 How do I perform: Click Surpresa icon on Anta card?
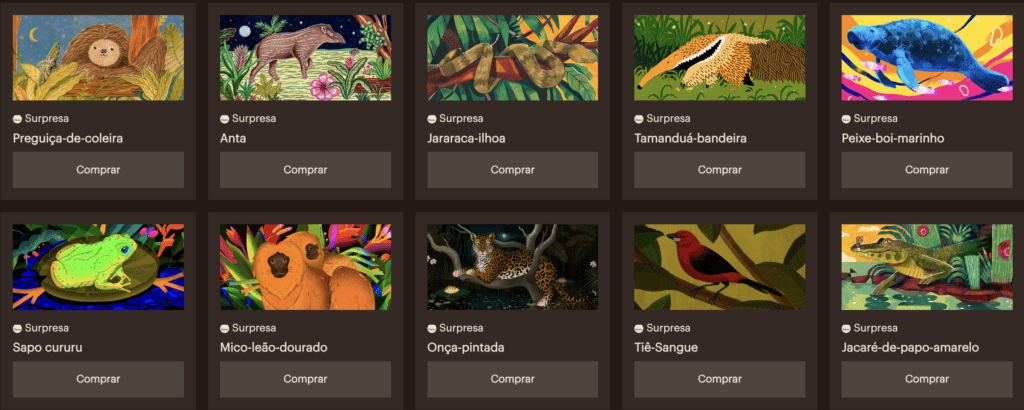[225, 119]
